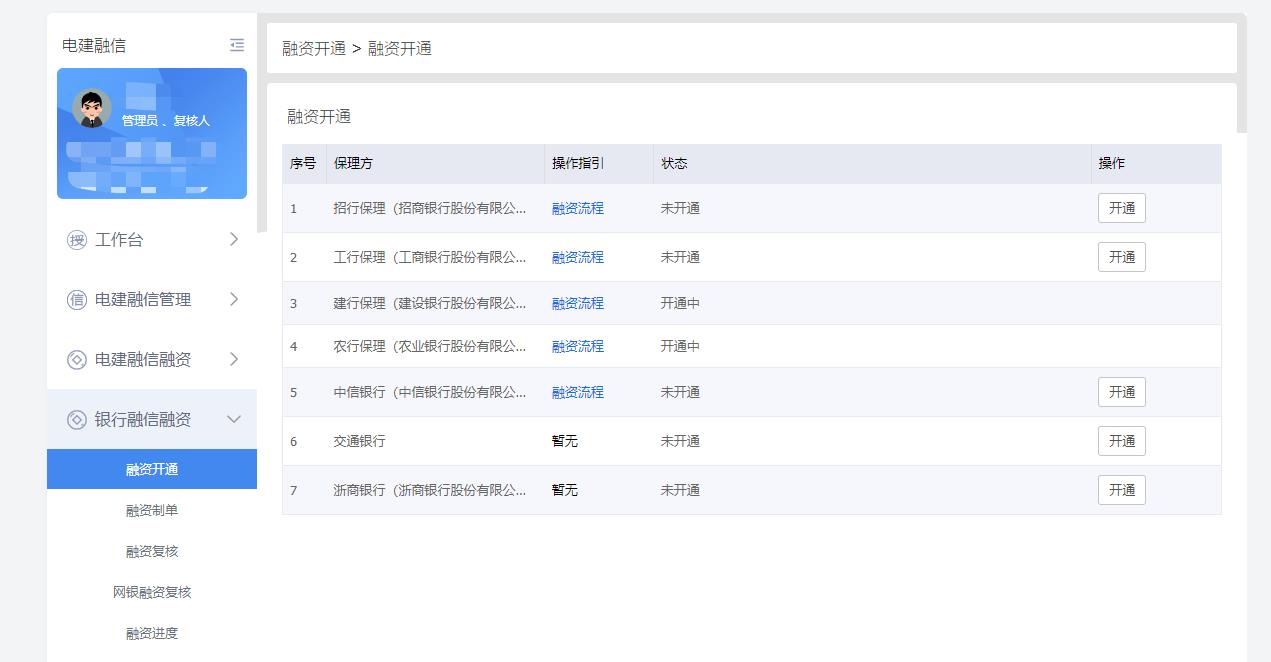
Task: Click the 银行融信融资 menu icon
Action: point(77,420)
